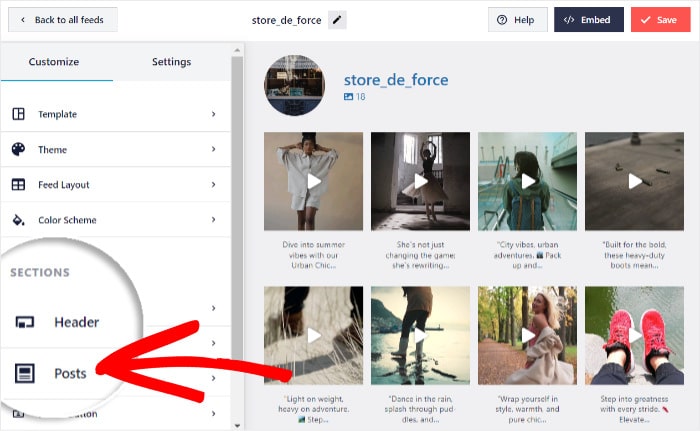Open the Header section label
This screenshot has height=431, width=700.
77,322
